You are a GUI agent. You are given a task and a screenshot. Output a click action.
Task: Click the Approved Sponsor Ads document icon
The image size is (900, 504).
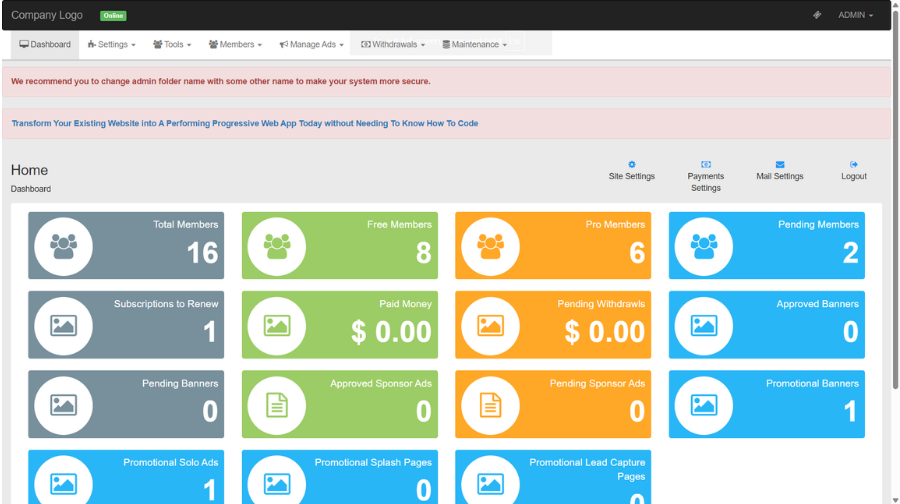click(277, 405)
